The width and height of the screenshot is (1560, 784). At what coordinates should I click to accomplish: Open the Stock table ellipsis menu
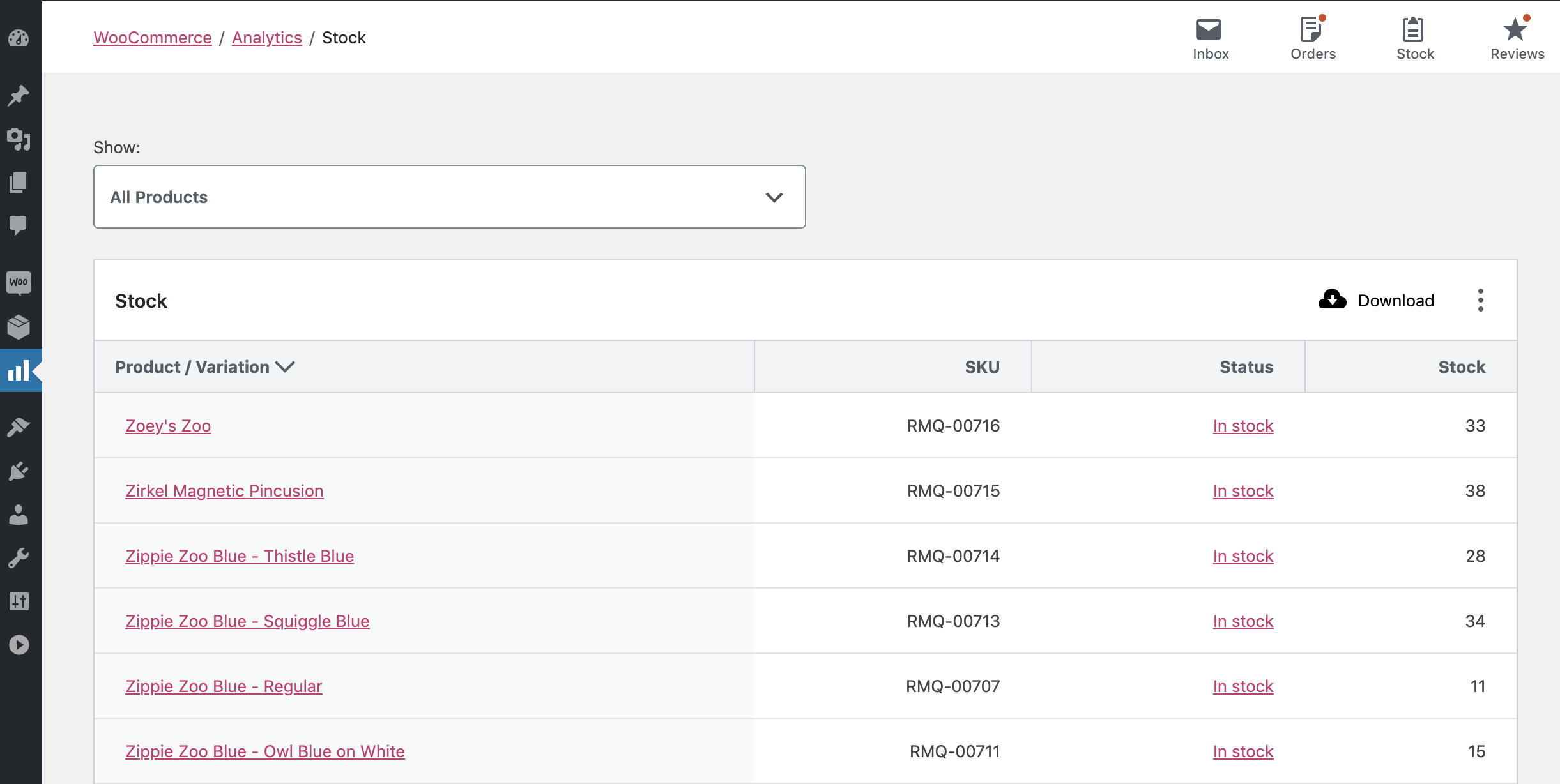[x=1481, y=300]
